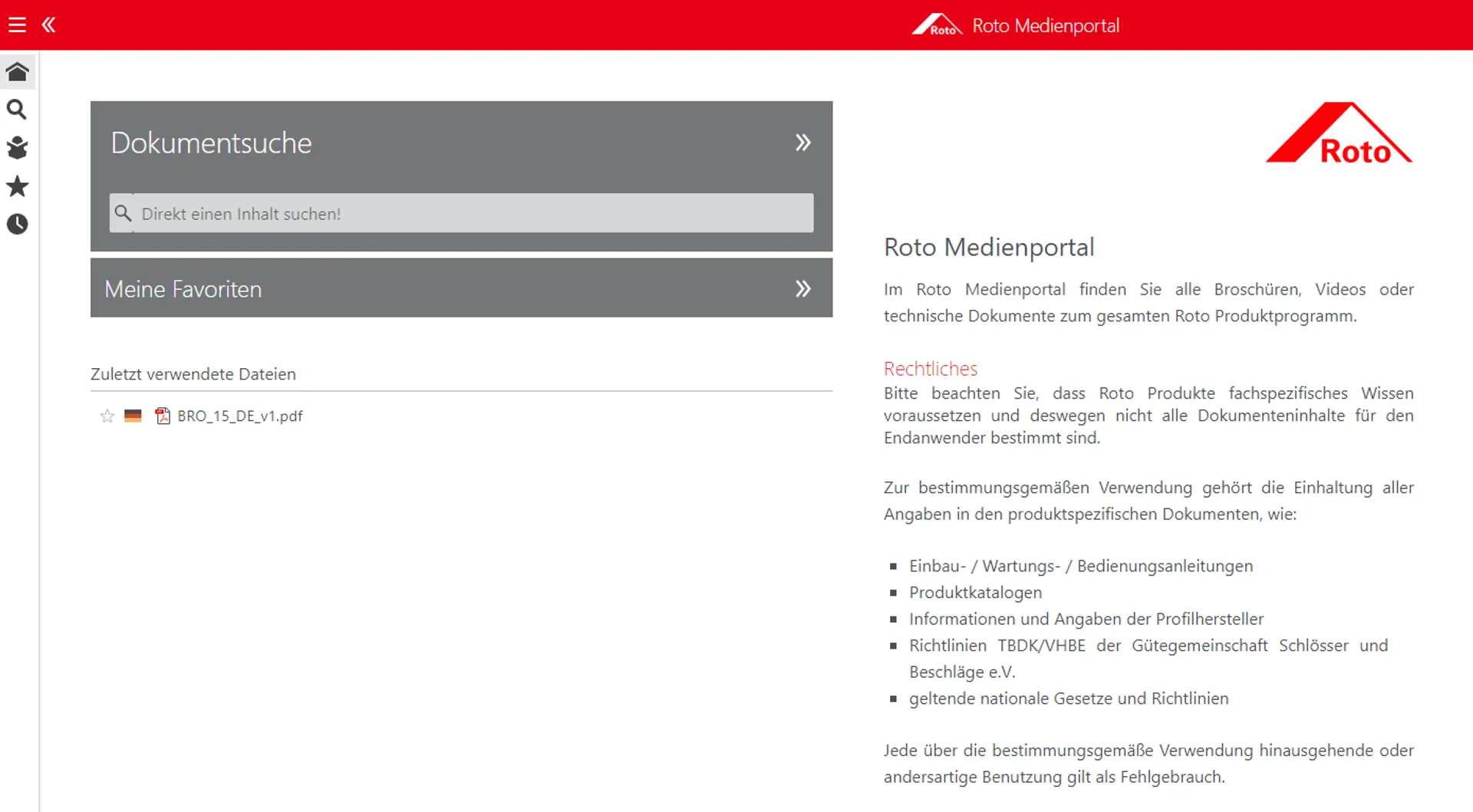The width and height of the screenshot is (1473, 812).
Task: Click the PDF icon beside BRO_15_DE_v1.pdf
Action: tap(162, 416)
